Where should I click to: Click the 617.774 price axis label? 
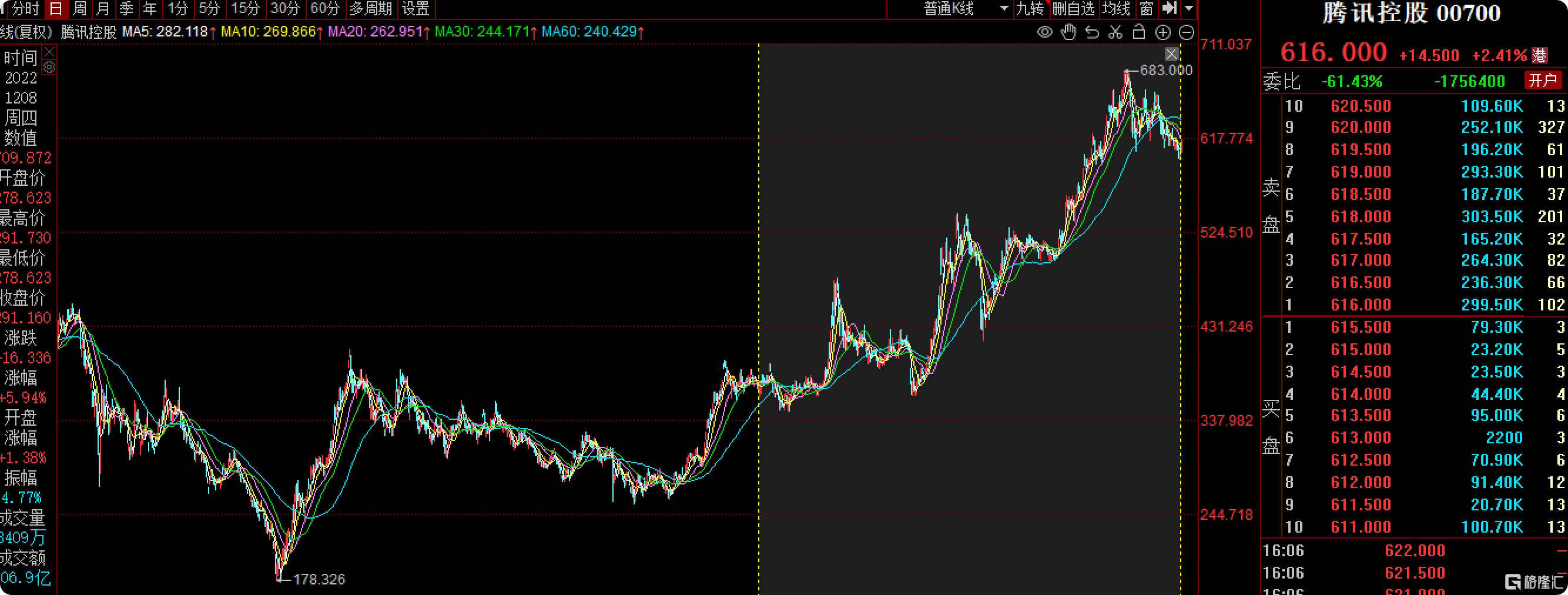1226,138
